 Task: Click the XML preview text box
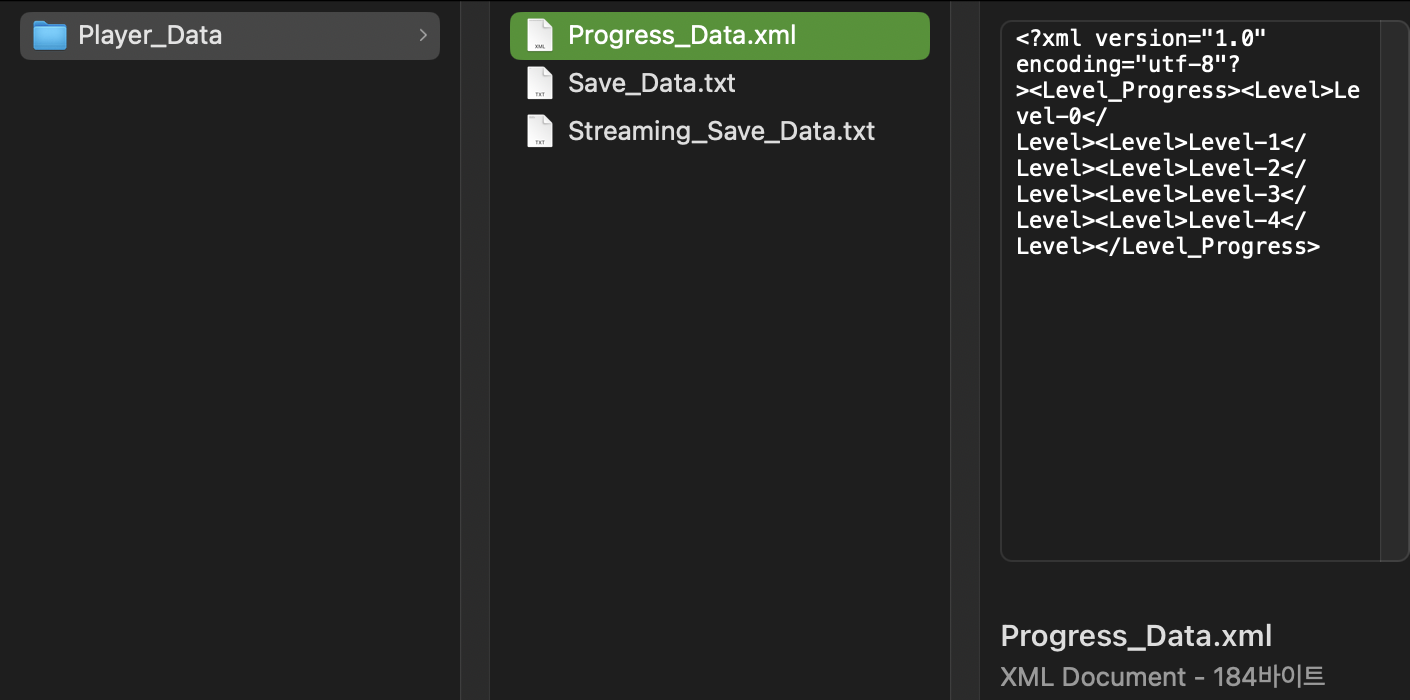click(x=1190, y=400)
